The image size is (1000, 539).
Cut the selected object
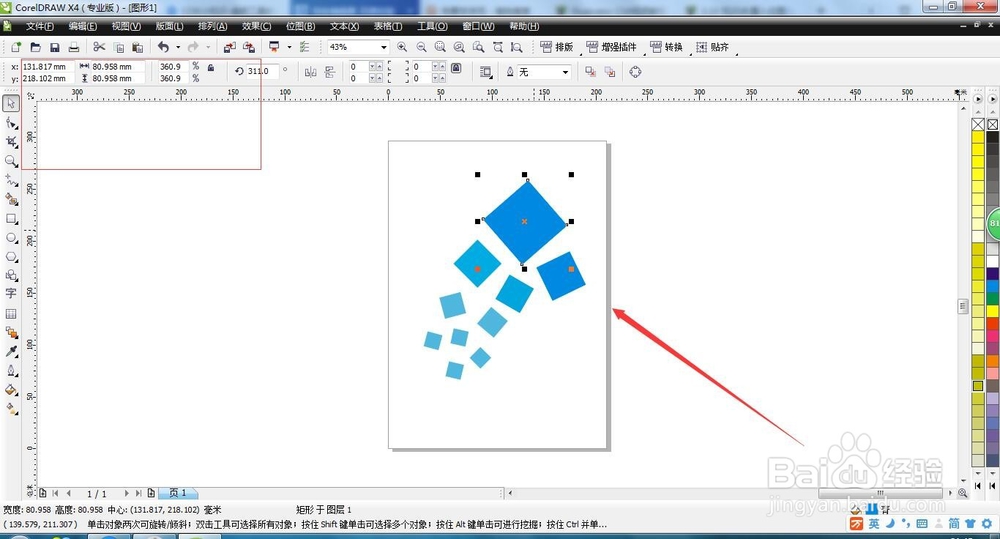point(99,47)
